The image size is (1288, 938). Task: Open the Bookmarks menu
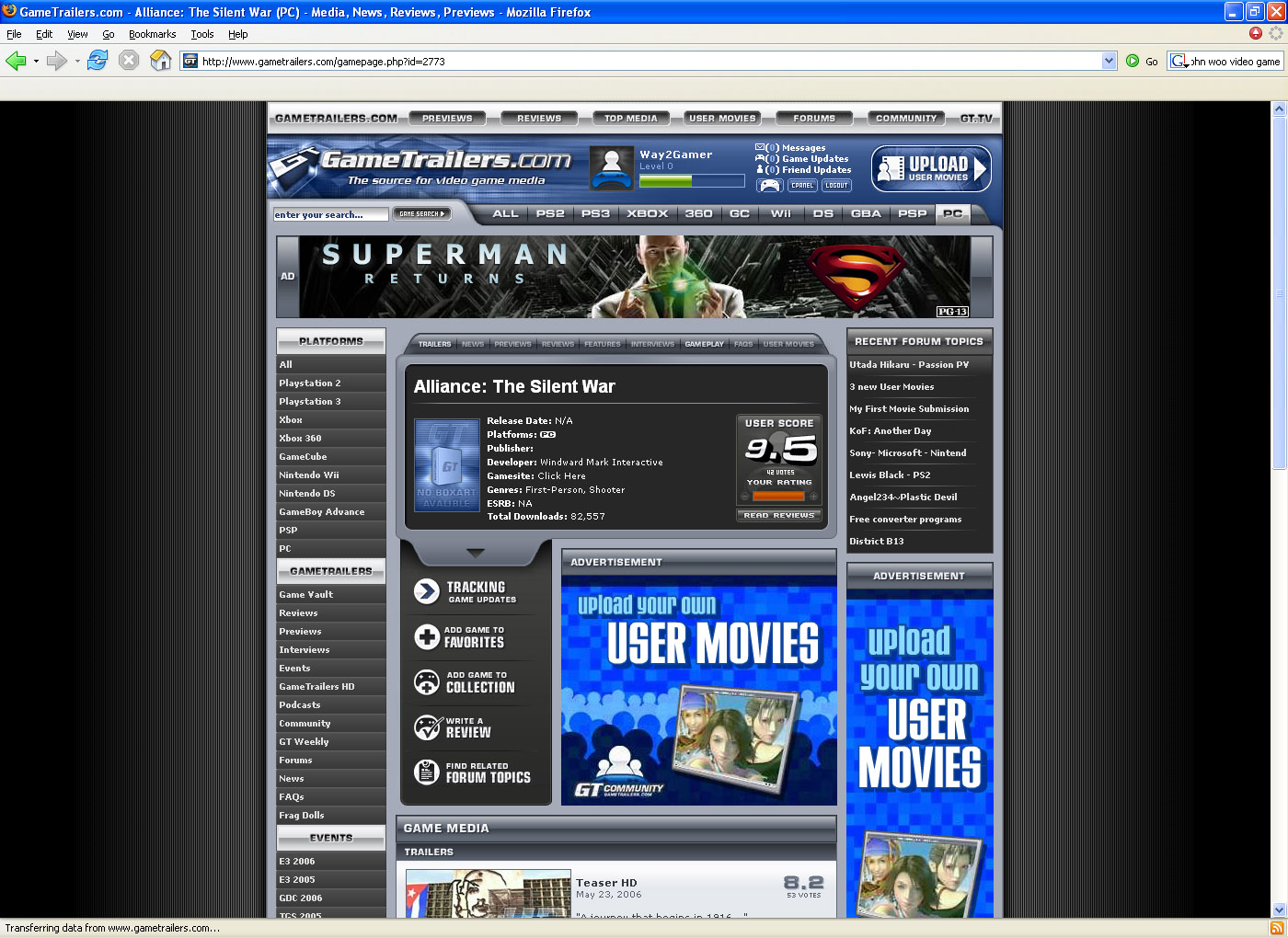tap(152, 34)
